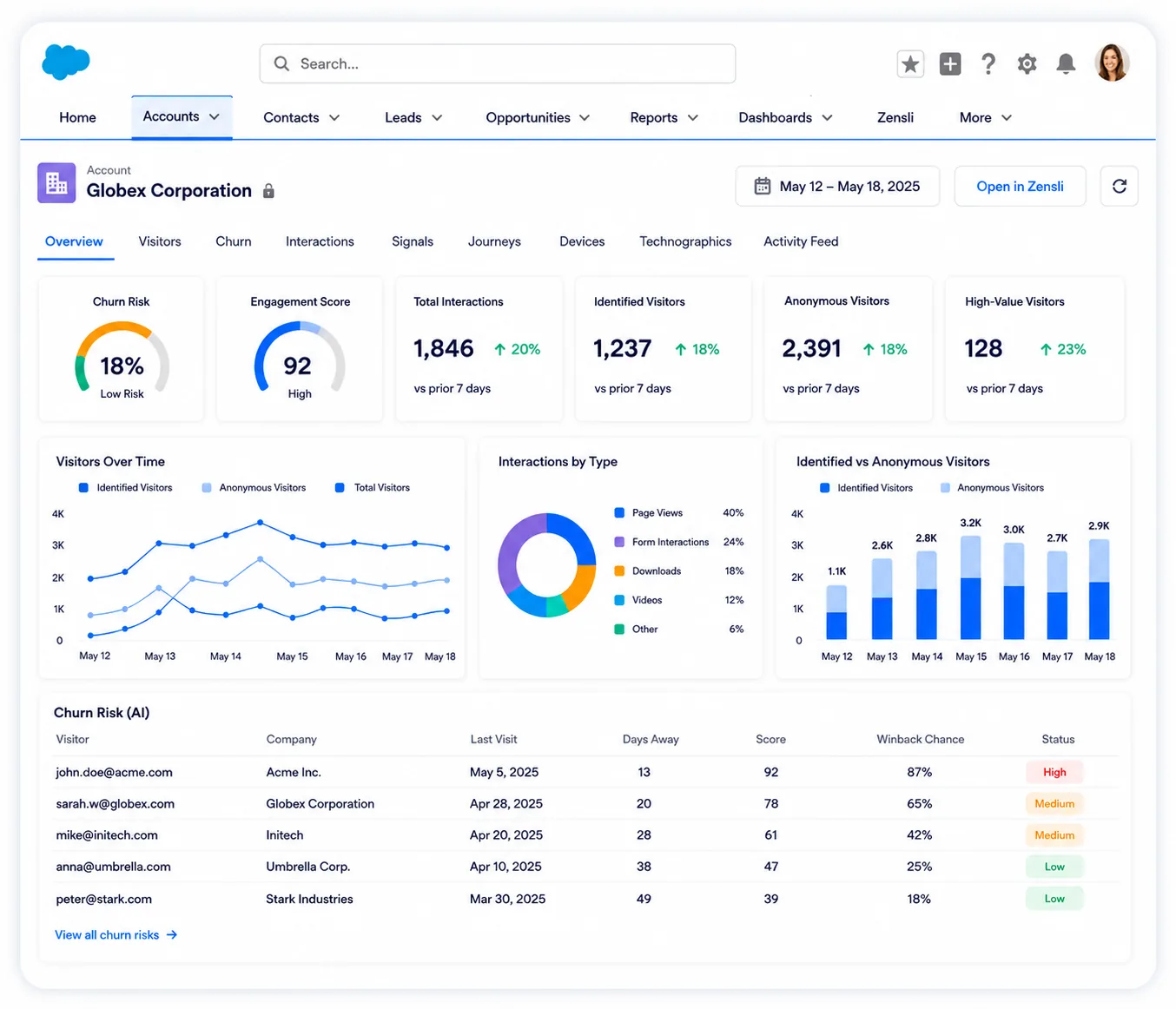Open favorites star icon
The image size is (1176, 1009).
pyautogui.click(x=910, y=63)
